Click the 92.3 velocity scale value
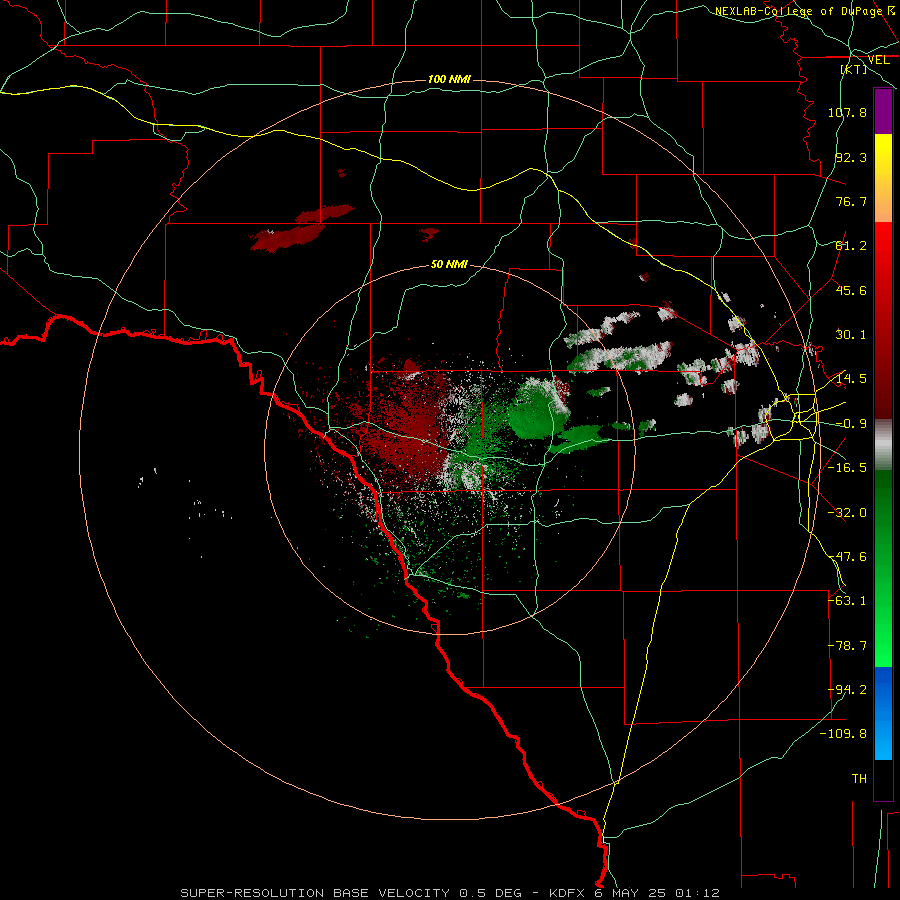This screenshot has width=900, height=900. pyautogui.click(x=851, y=157)
